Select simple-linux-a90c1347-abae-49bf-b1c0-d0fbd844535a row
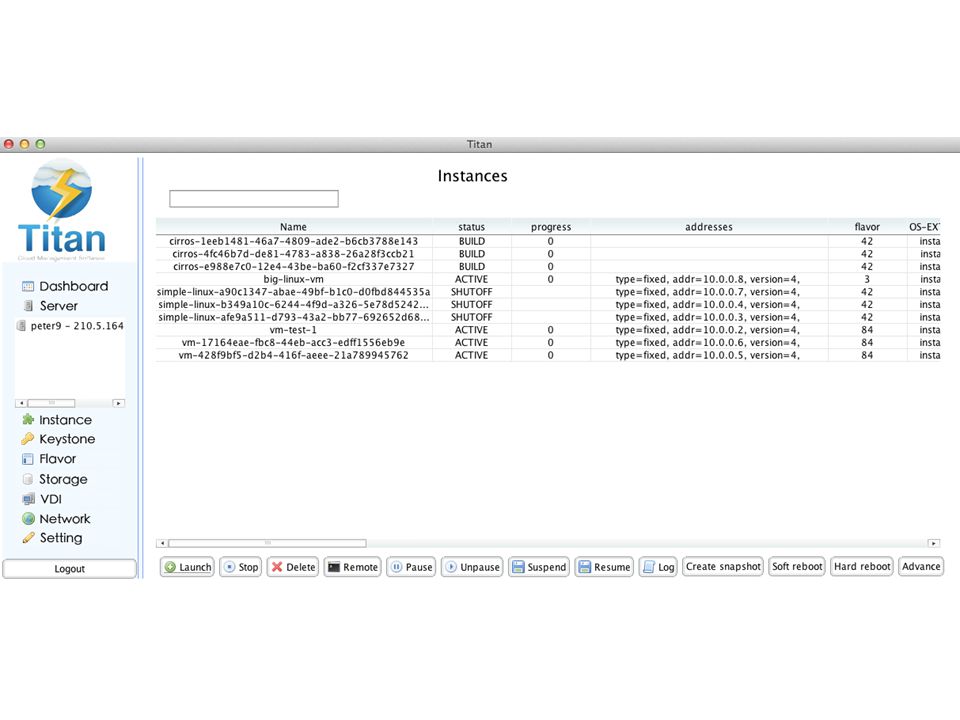The width and height of the screenshot is (960, 720). (x=548, y=292)
